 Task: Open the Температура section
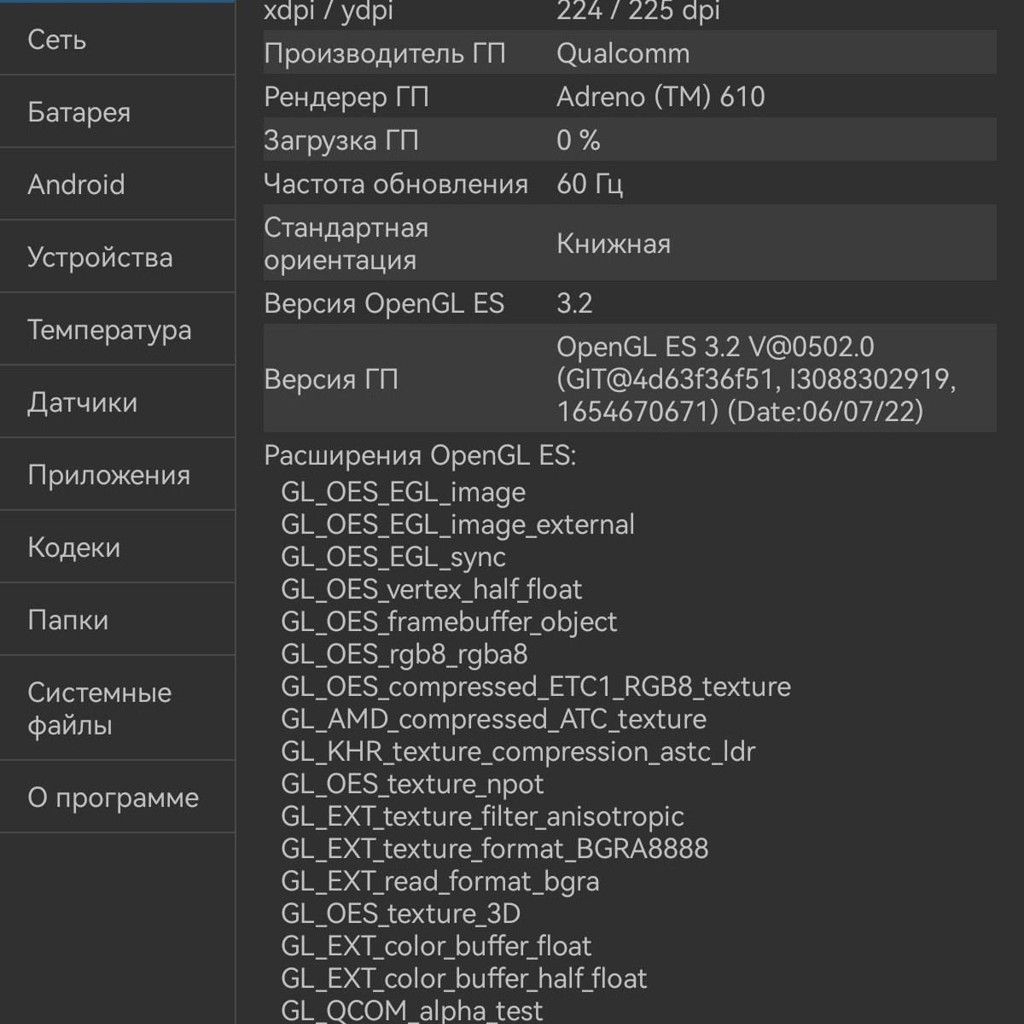point(118,329)
